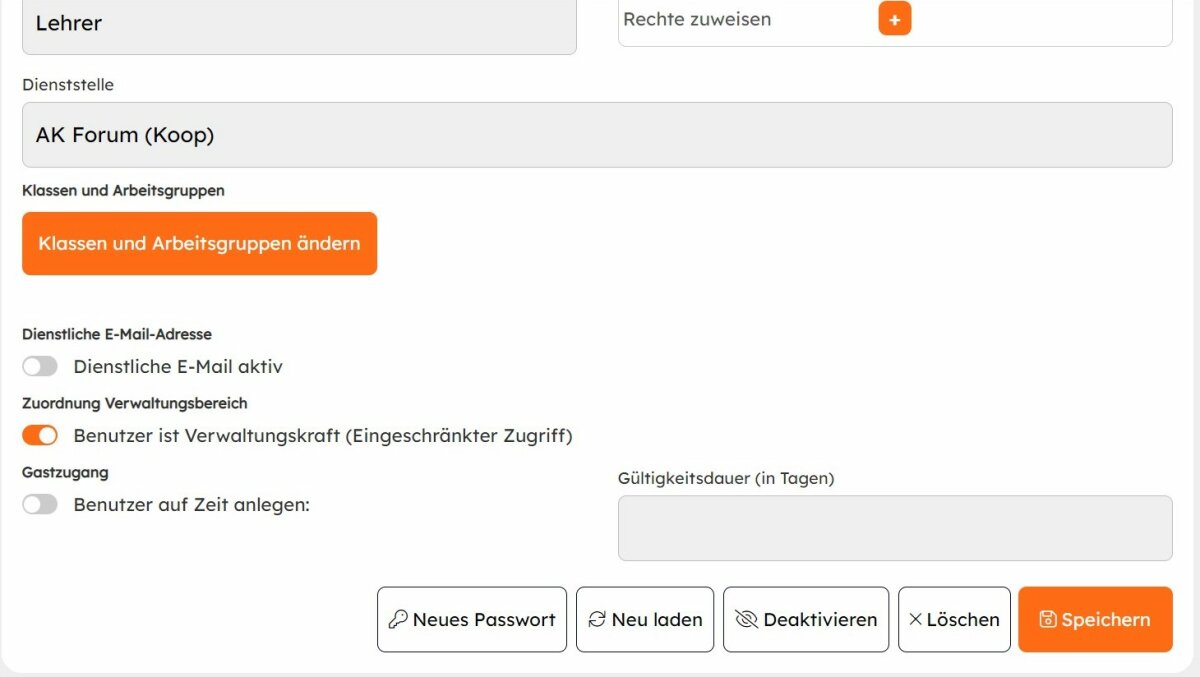The width and height of the screenshot is (1200, 677).
Task: Choose the Deaktivieren button label
Action: coord(820,620)
